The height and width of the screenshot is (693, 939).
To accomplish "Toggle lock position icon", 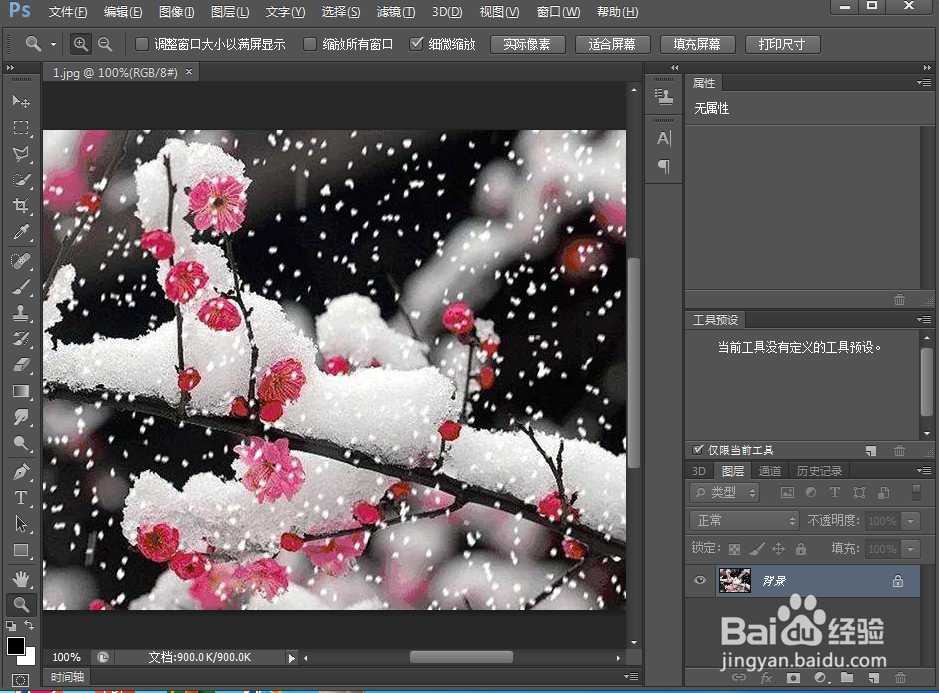I will (x=779, y=549).
